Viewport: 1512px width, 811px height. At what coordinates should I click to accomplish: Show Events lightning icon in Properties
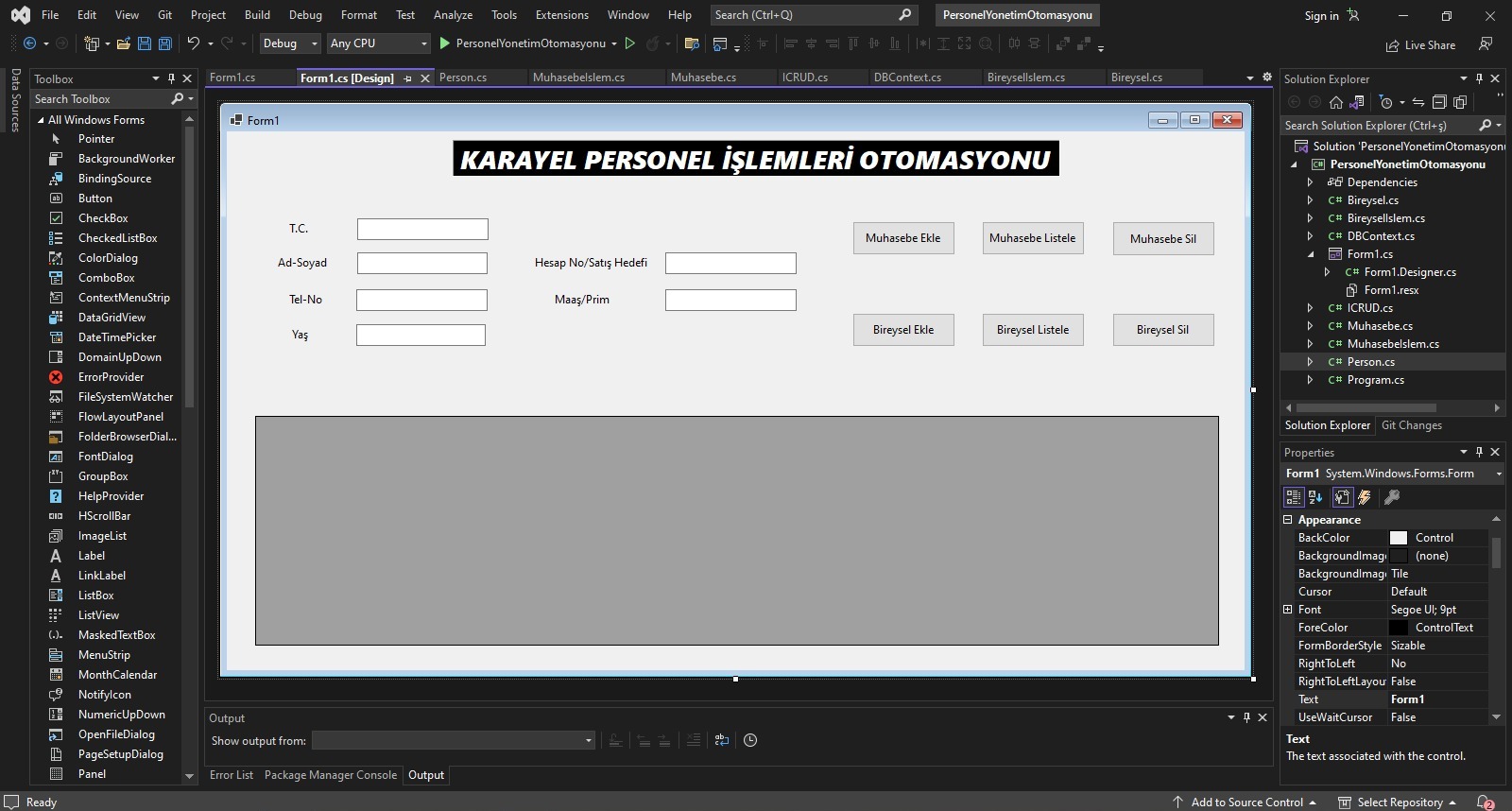pos(1365,496)
